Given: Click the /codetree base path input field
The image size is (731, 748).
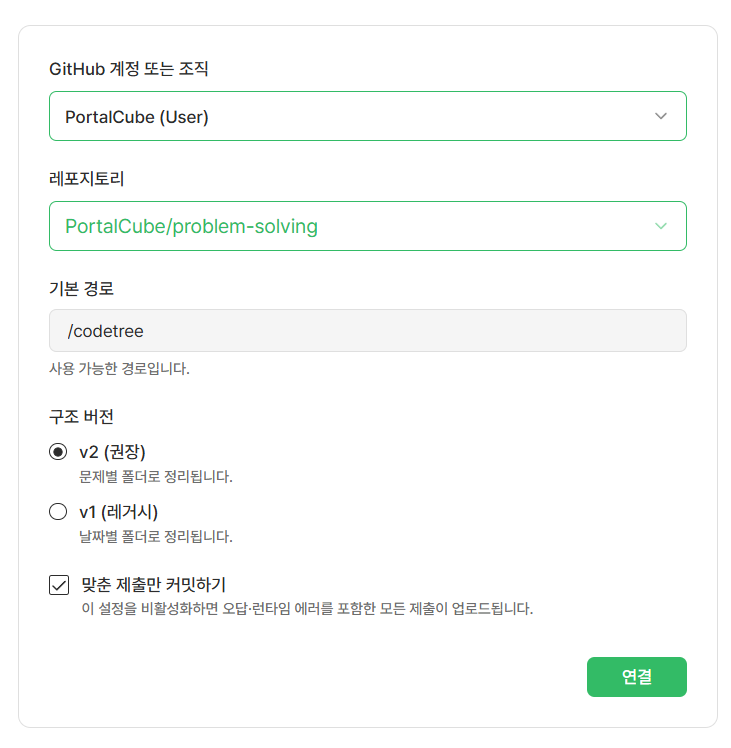Looking at the screenshot, I should pyautogui.click(x=367, y=331).
